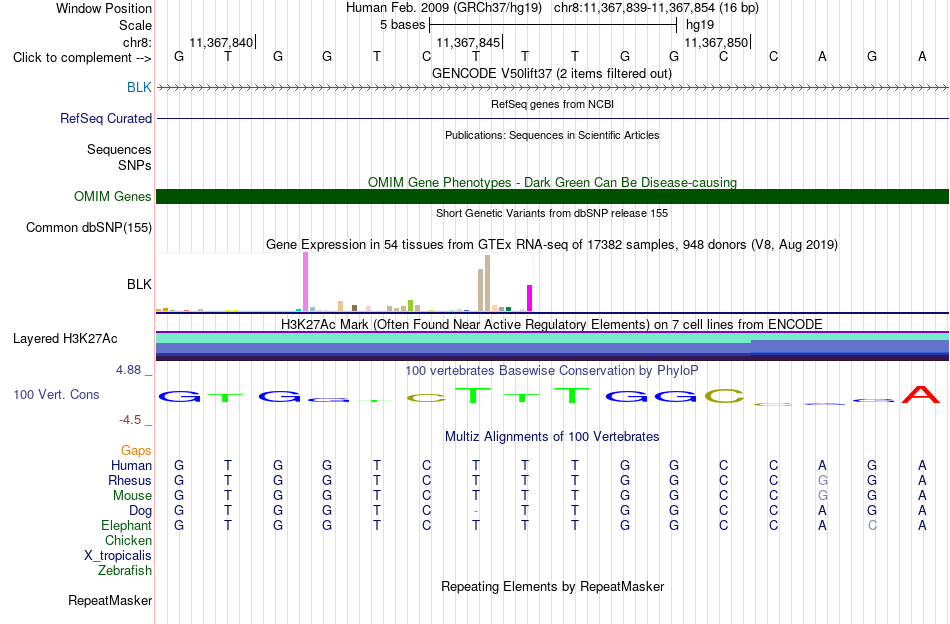950x624 pixels.
Task: Click the BLK label beside GTEx chart
Action: tap(139, 284)
